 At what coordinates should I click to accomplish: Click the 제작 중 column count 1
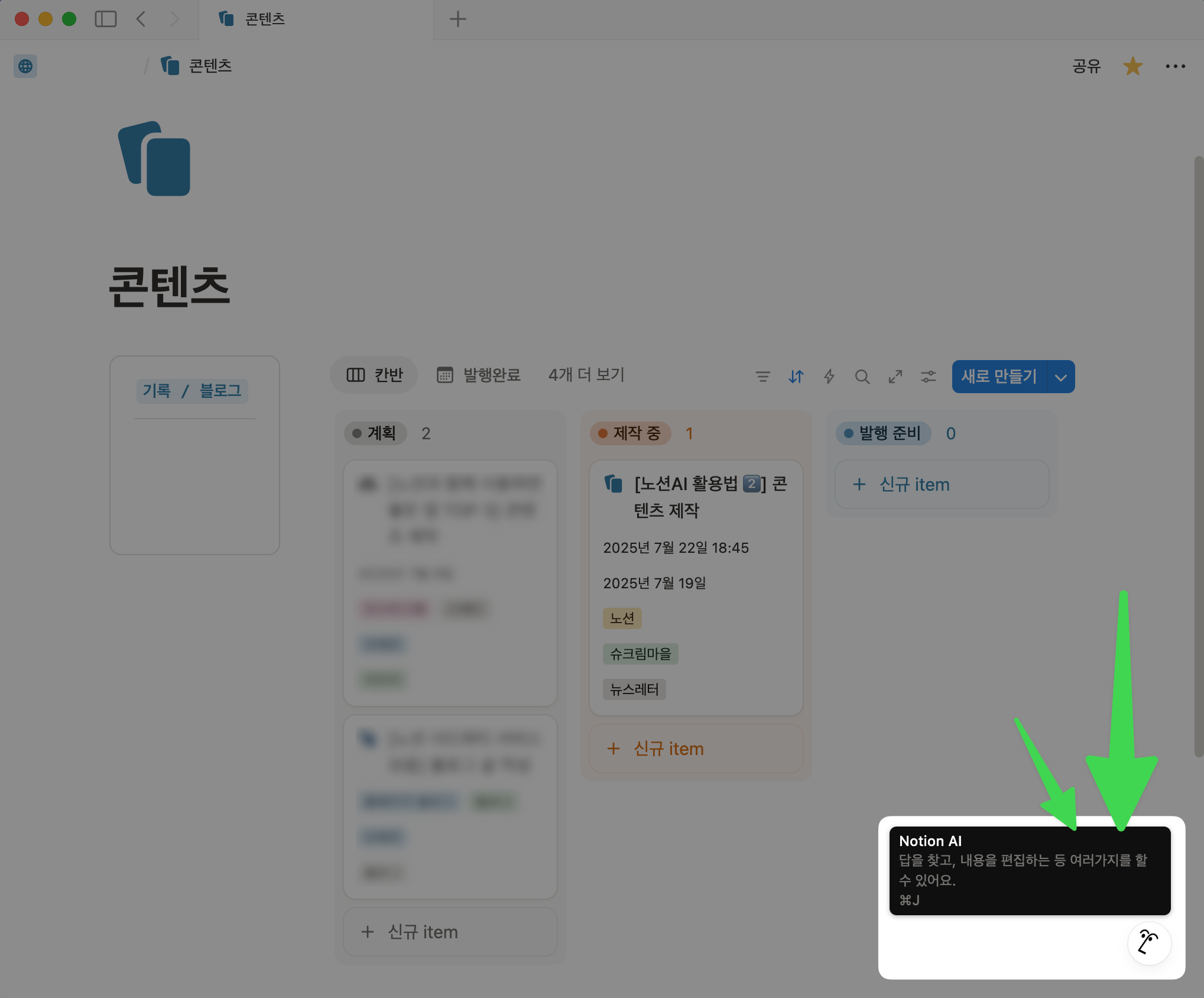[x=689, y=433]
